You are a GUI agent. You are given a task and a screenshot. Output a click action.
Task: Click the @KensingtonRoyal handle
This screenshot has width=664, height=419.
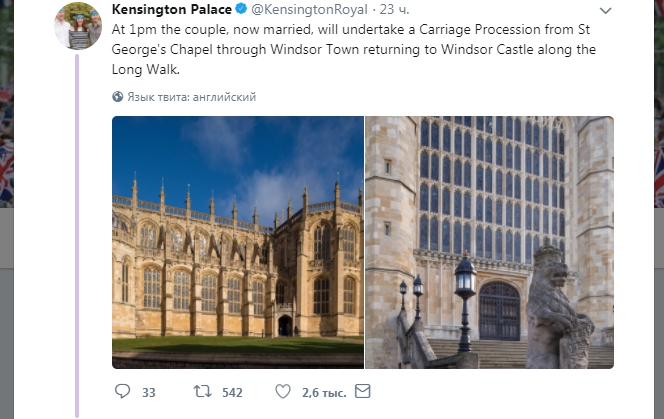pos(309,9)
